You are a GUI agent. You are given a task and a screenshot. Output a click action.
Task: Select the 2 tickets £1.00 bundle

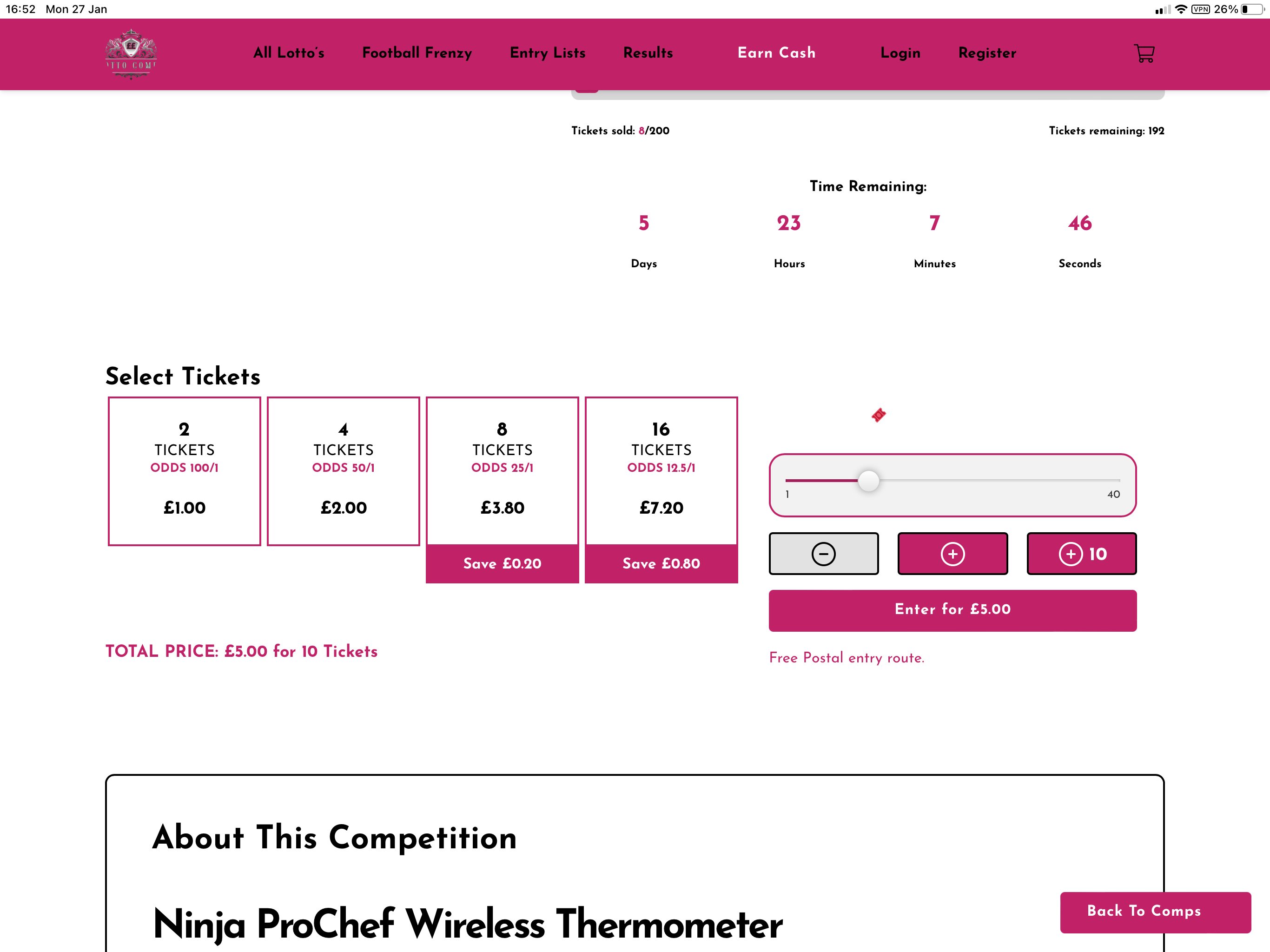coord(184,471)
